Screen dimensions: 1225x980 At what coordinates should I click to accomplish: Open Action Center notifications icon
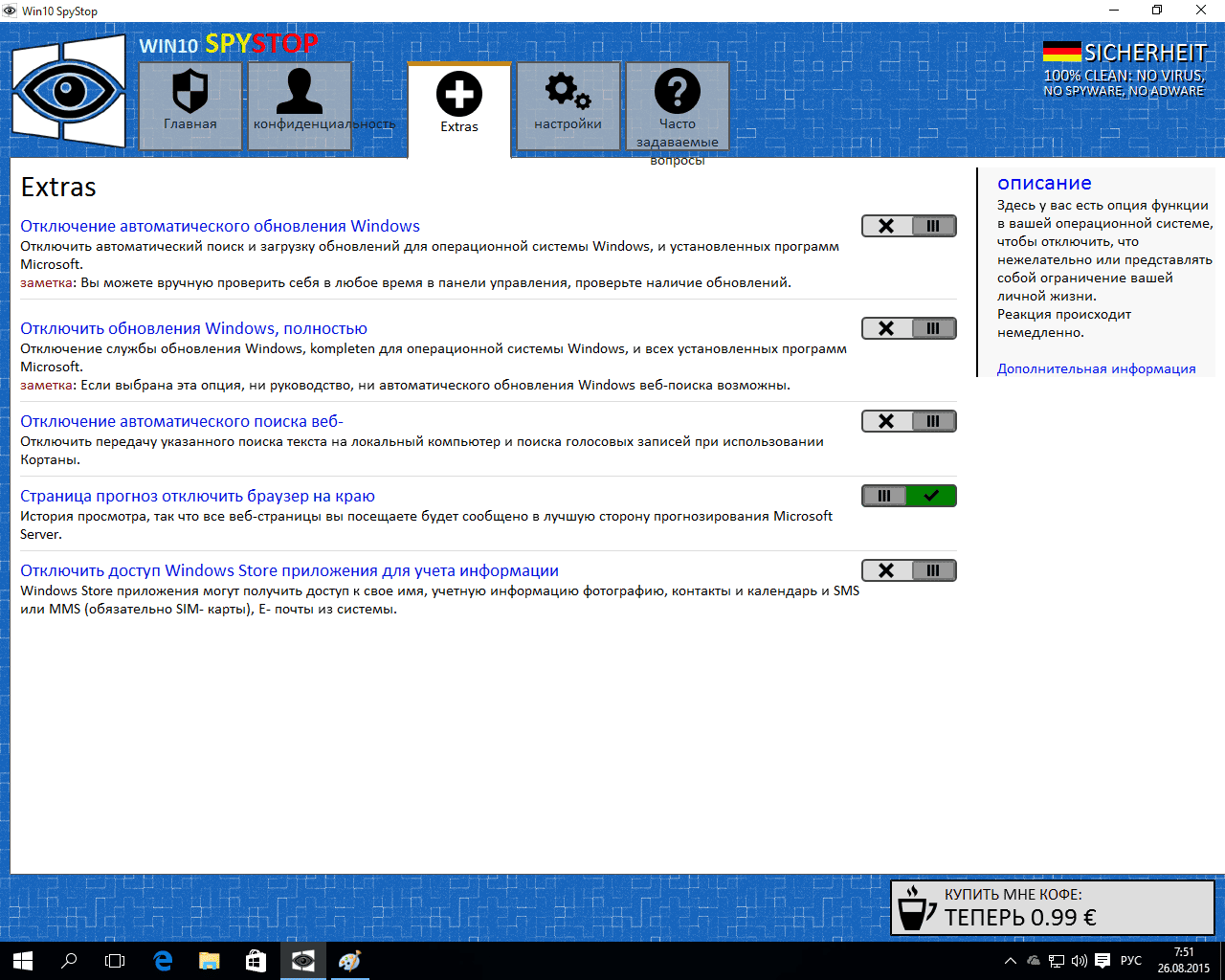click(1102, 961)
